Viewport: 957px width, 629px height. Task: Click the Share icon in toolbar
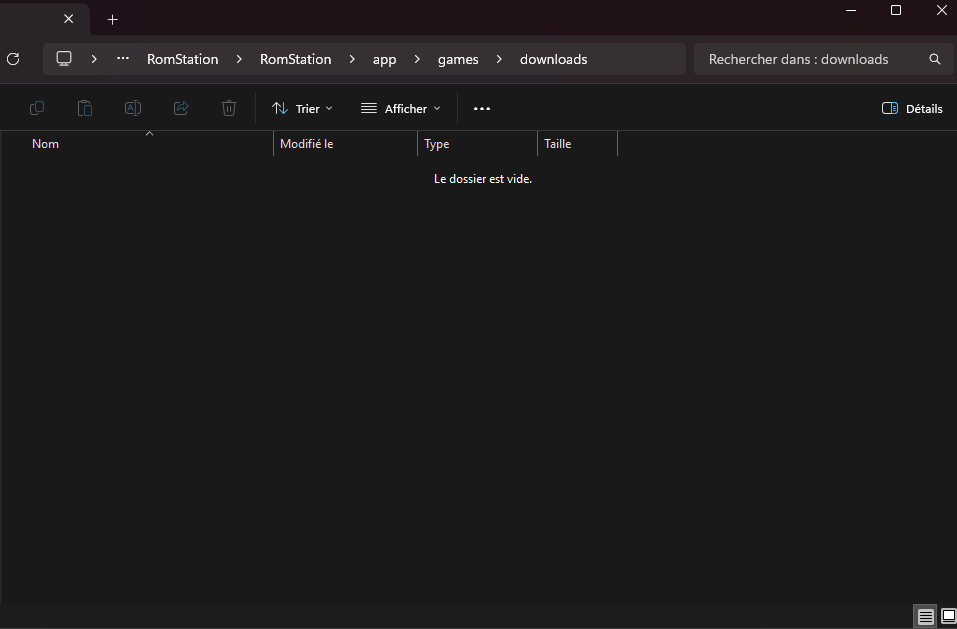pos(181,108)
